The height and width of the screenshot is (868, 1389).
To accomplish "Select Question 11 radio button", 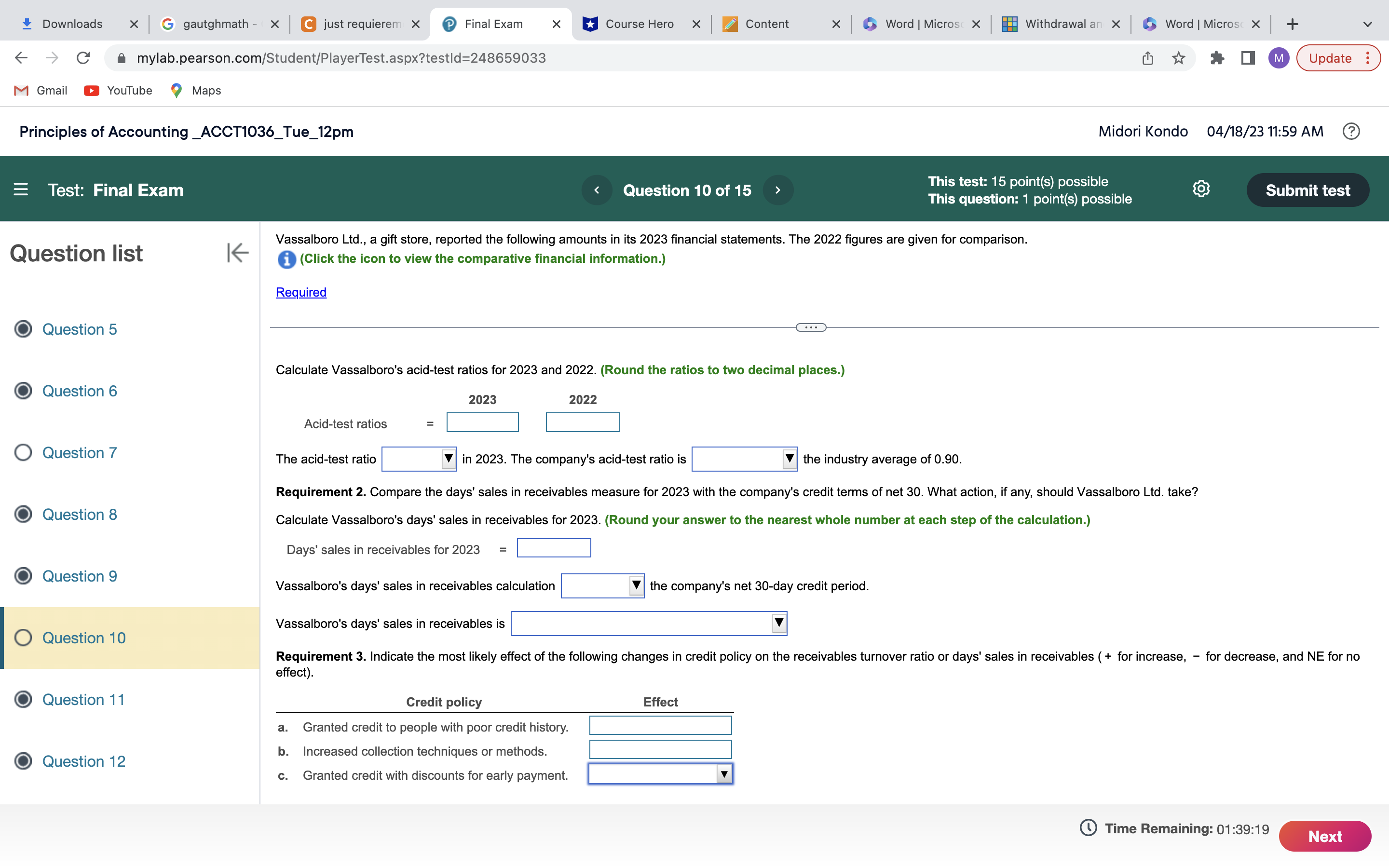I will [x=23, y=699].
